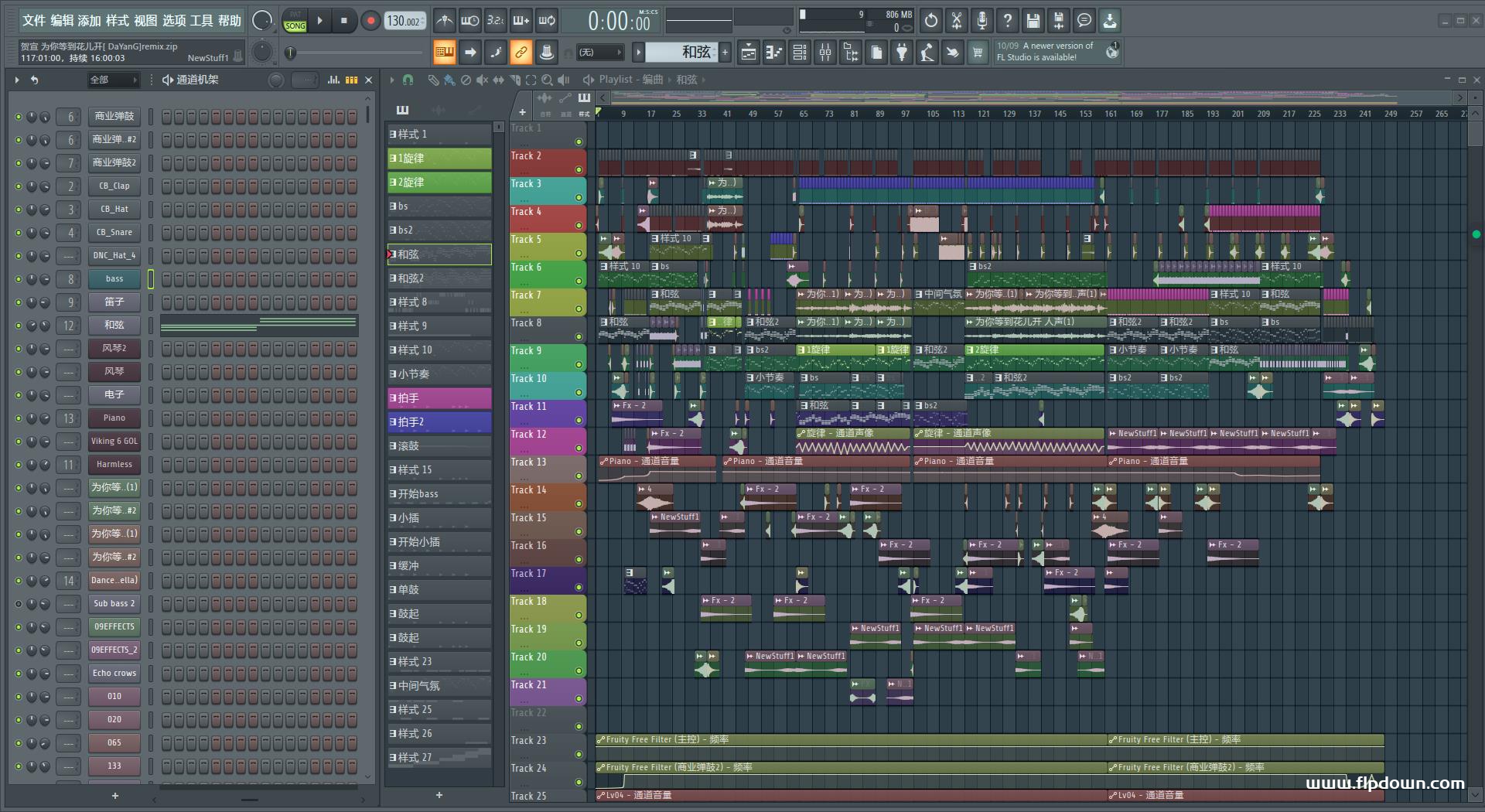Open the 选项 (Options) menu

coord(174,21)
